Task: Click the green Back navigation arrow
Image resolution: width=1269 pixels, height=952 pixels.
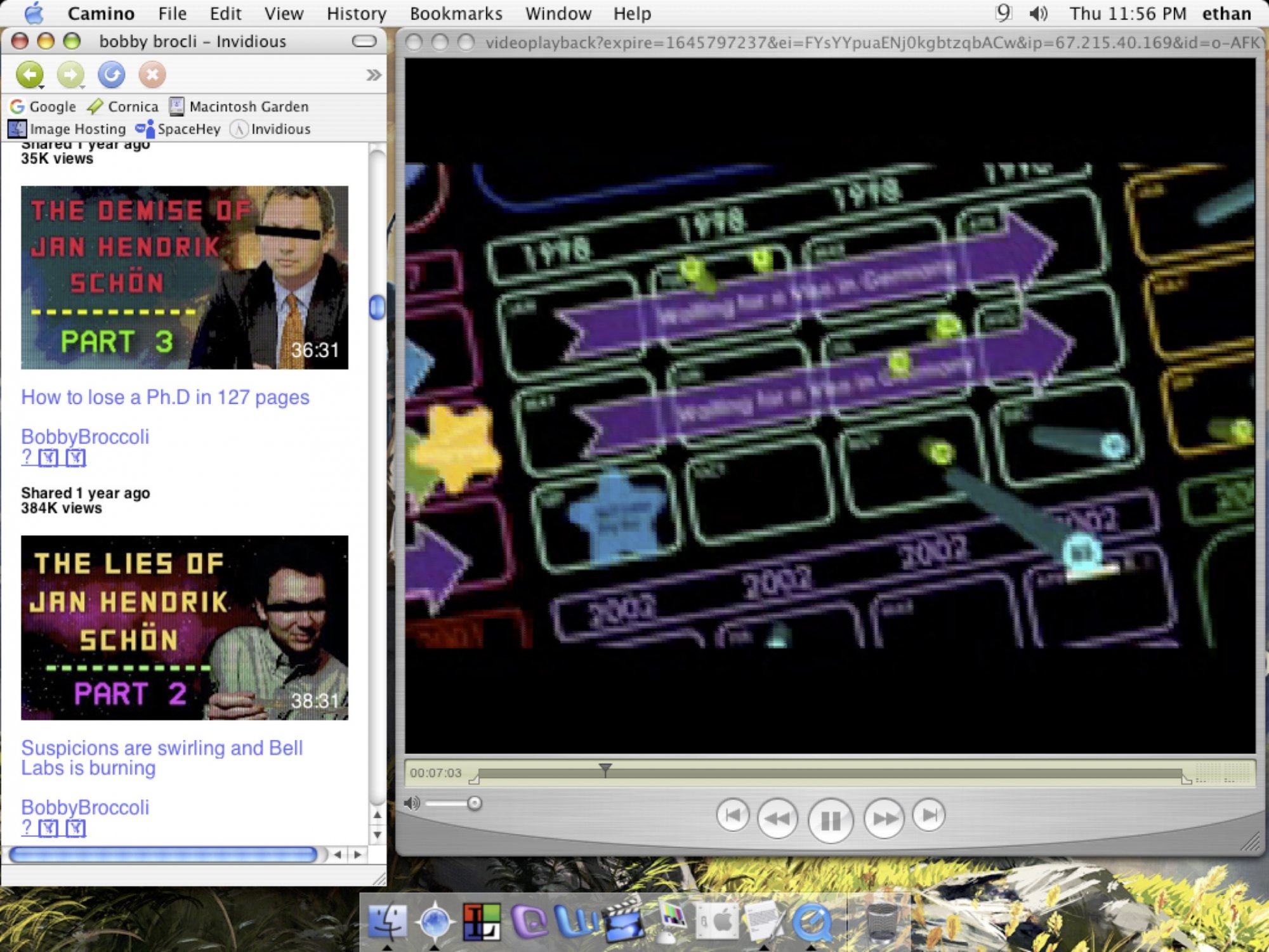Action: [x=29, y=75]
